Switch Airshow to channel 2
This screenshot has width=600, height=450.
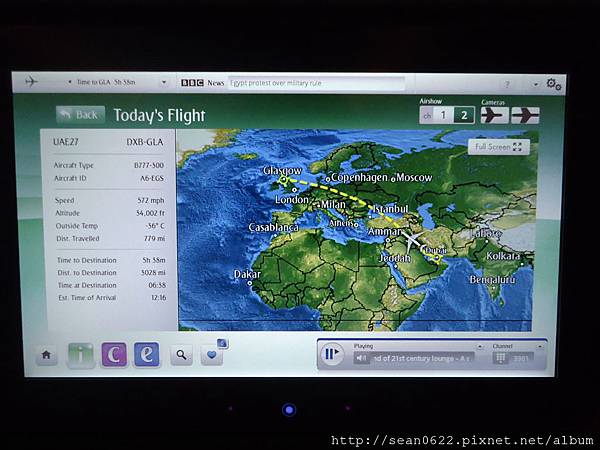point(464,115)
